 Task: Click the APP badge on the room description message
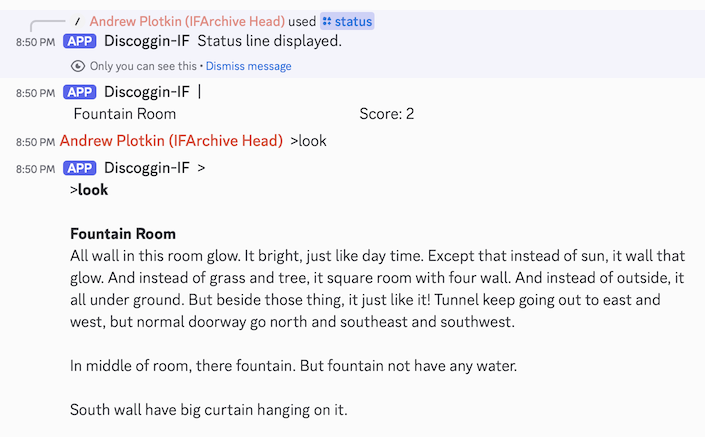coord(80,168)
